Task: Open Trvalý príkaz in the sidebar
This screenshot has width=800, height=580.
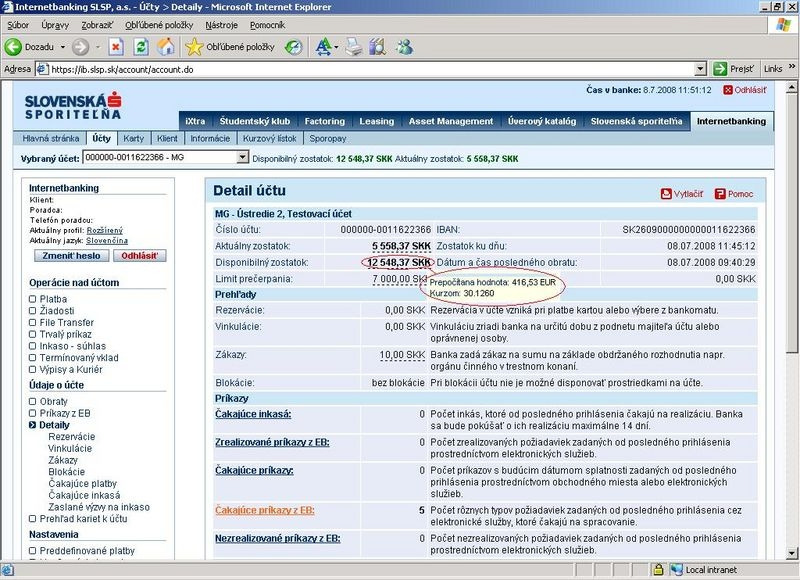Action: tap(67, 334)
